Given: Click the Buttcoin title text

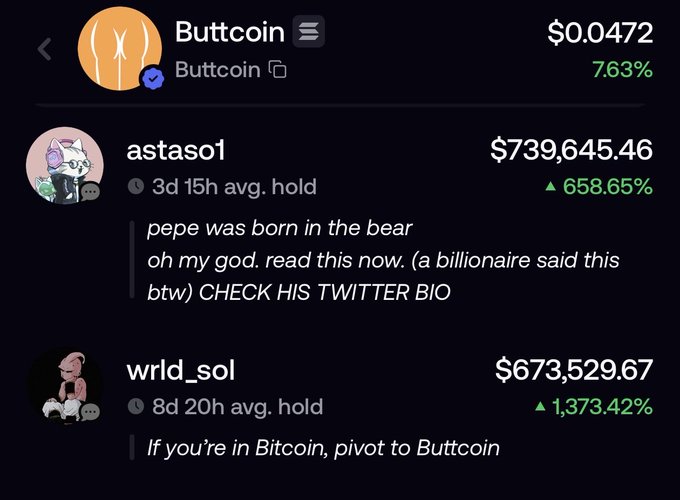Looking at the screenshot, I should click(x=229, y=32).
